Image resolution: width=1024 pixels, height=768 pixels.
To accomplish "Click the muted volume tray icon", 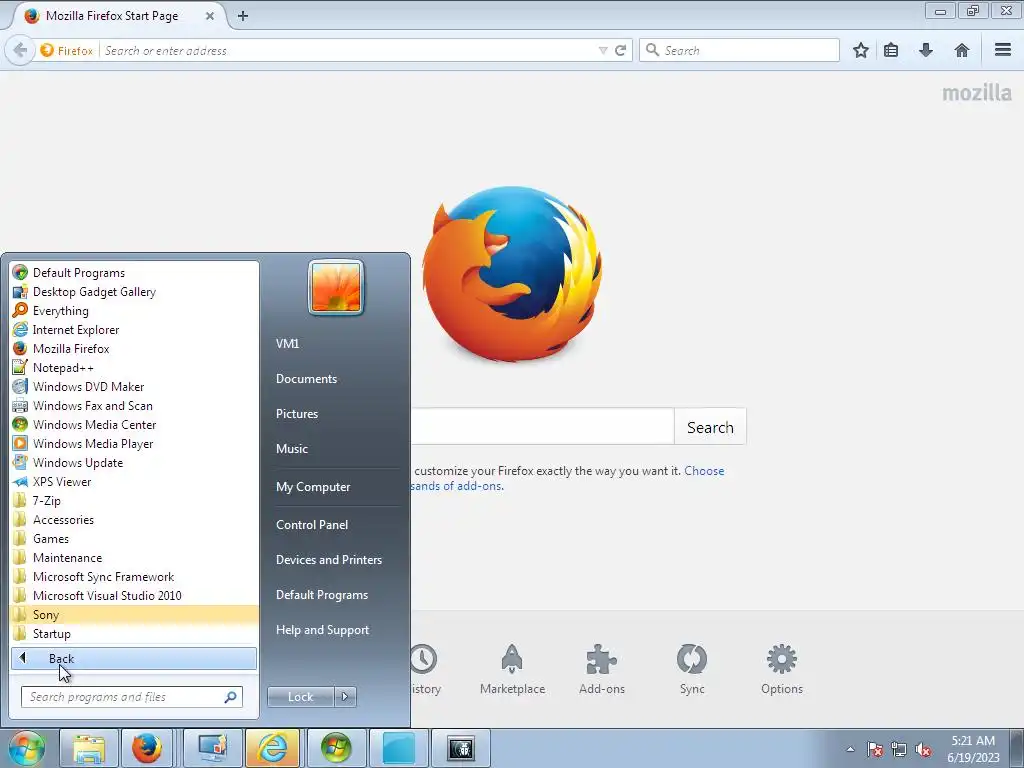I will (923, 750).
